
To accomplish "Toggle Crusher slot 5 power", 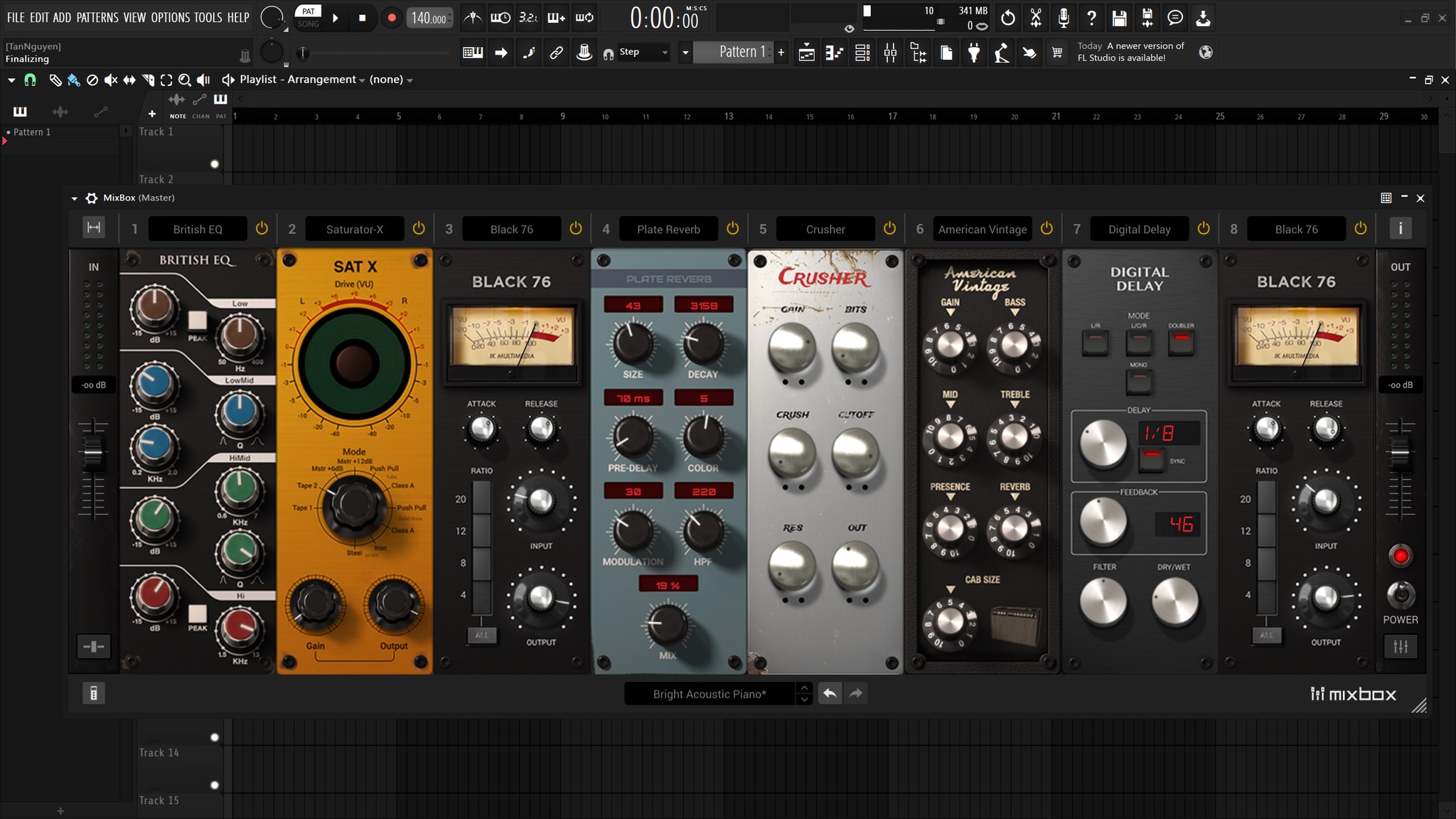I will (x=889, y=228).
